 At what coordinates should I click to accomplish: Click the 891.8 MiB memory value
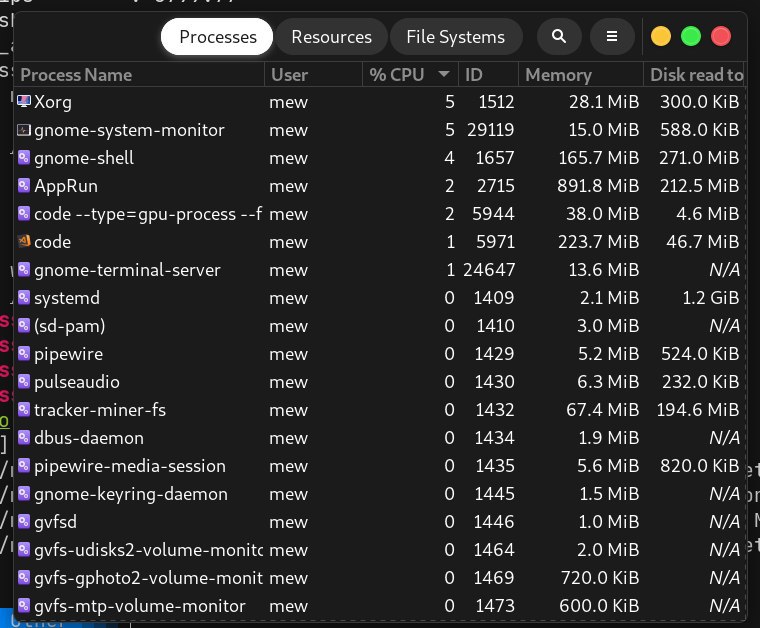598,186
